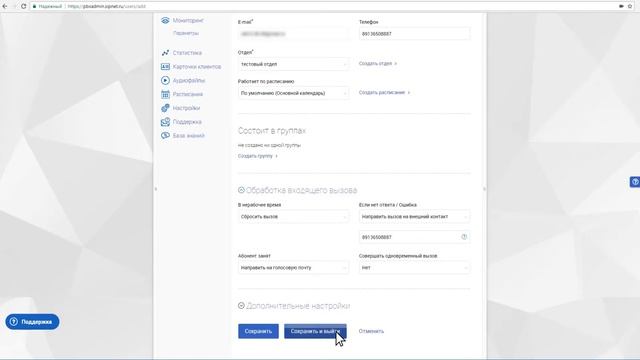640x360 pixels.
Task: Click the address bar secure lock icon
Action: pyautogui.click(x=35, y=7)
